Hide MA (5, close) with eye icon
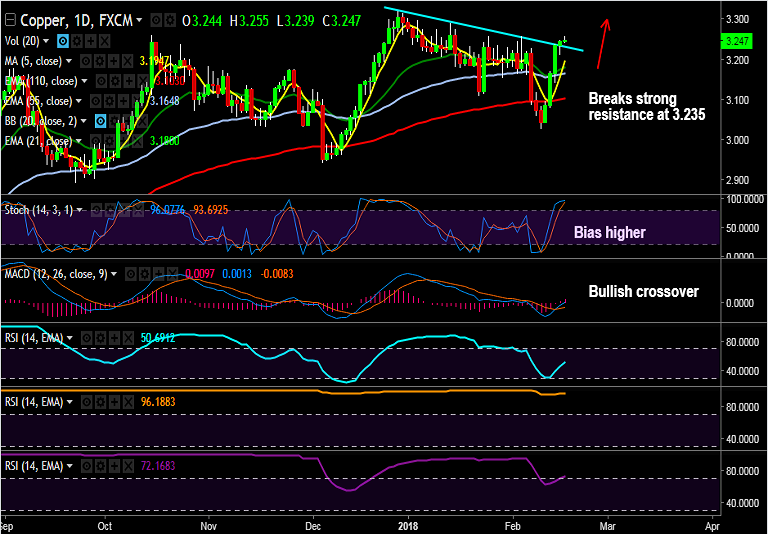This screenshot has height=535, width=768. pos(86,61)
